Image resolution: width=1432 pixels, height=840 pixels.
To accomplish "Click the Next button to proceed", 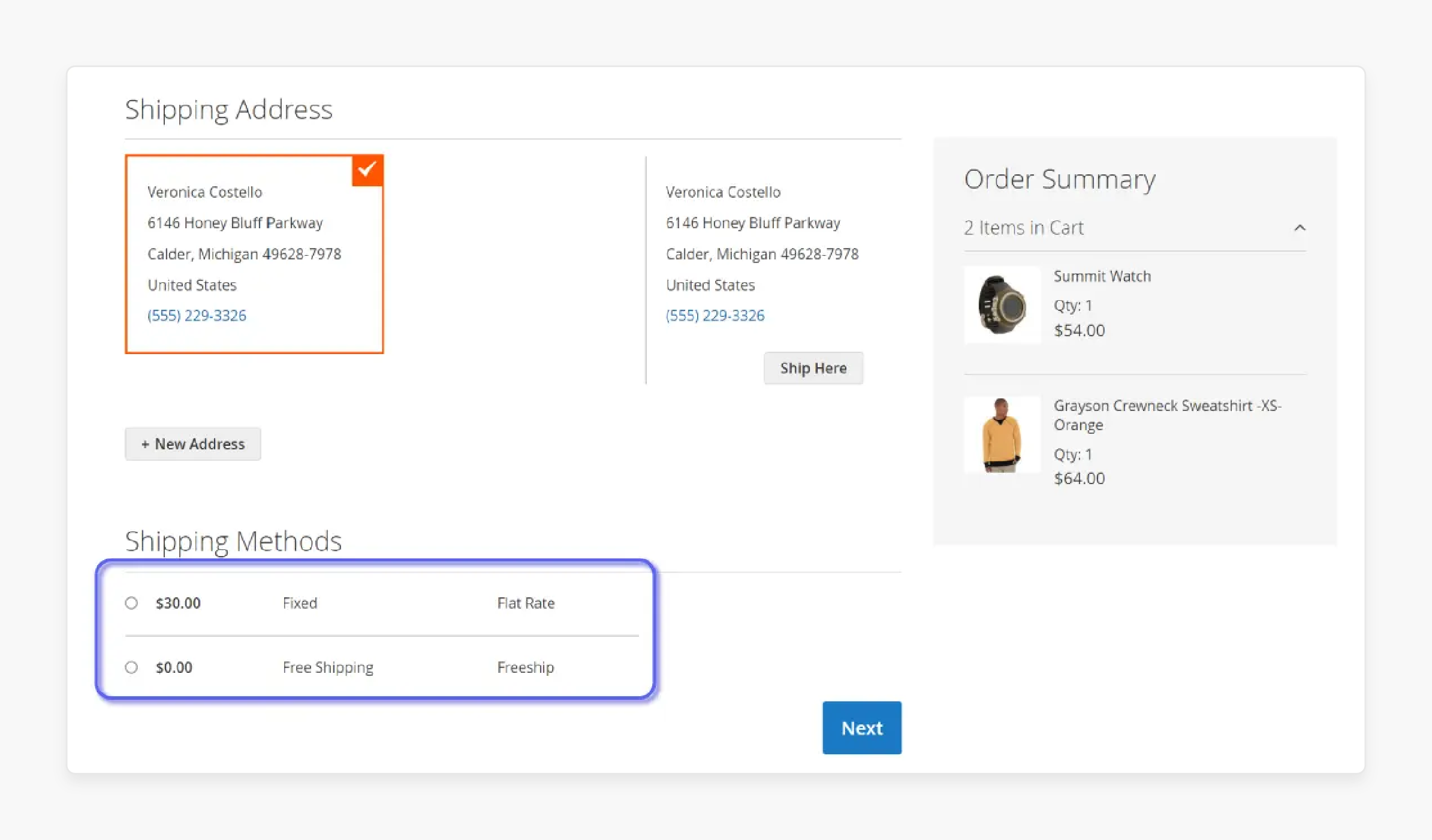I will pyautogui.click(x=861, y=728).
